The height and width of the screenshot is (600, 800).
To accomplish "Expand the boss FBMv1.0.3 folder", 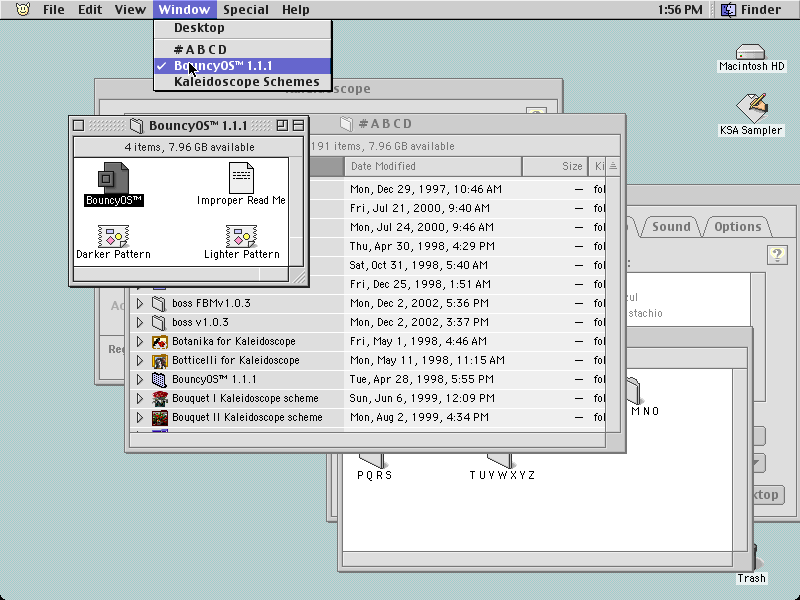I will (140, 304).
